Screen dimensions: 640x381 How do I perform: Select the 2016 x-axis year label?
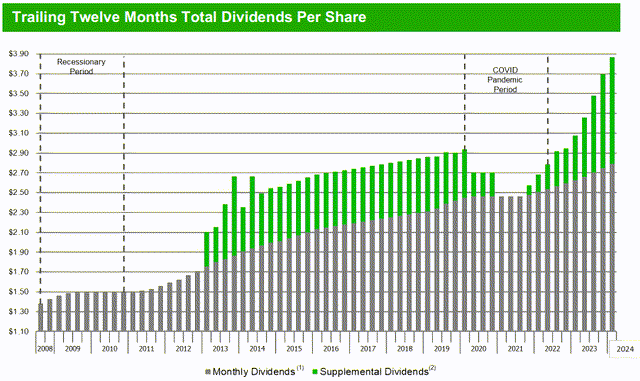(331, 349)
